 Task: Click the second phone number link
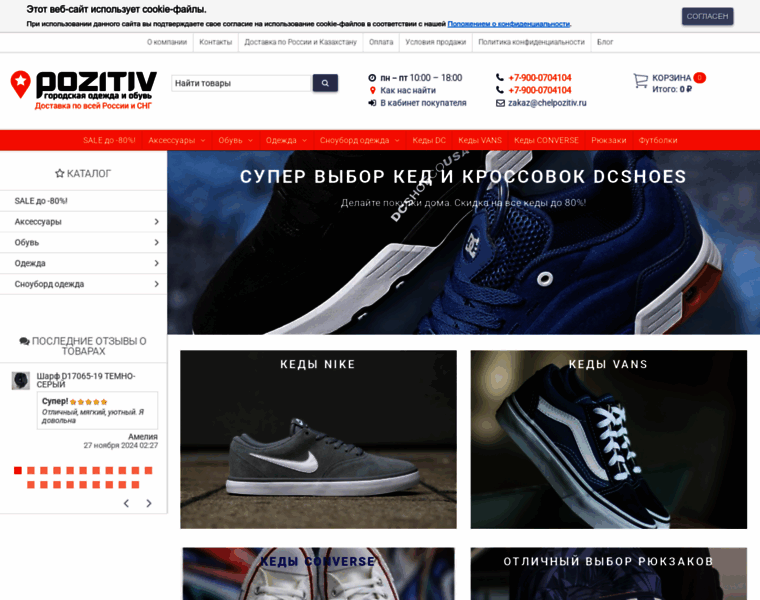[x=539, y=90]
